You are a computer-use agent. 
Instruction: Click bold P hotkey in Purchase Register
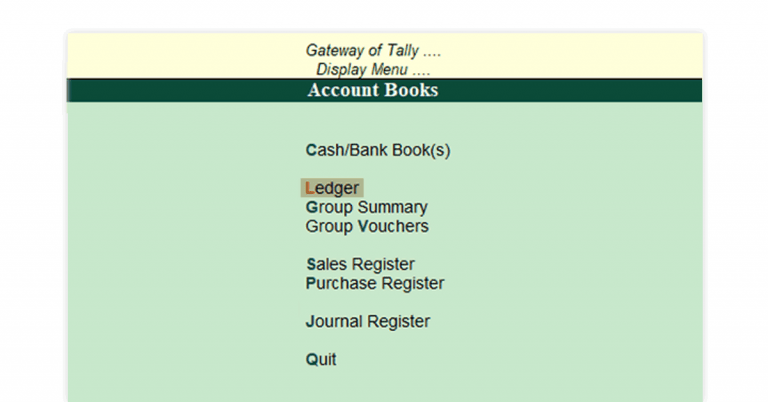click(311, 284)
